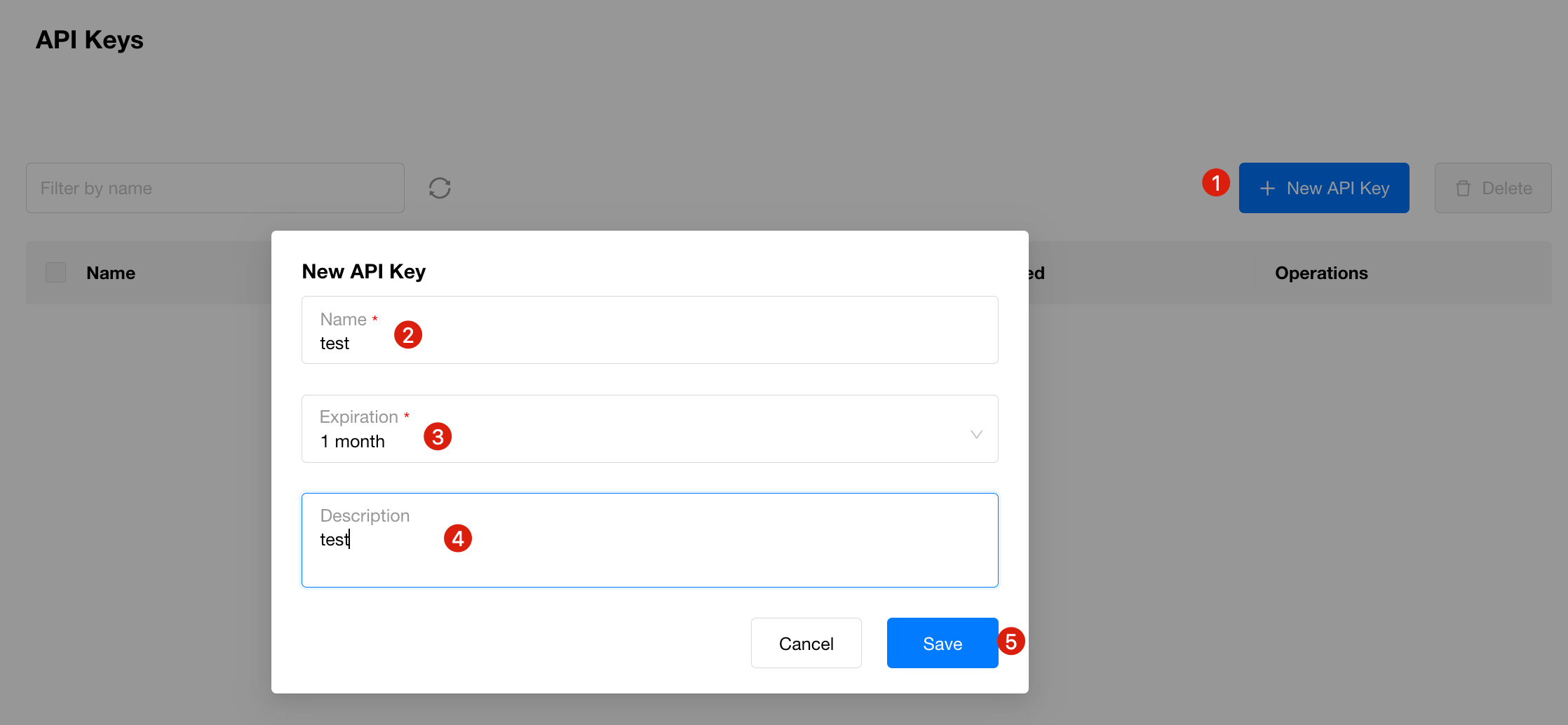This screenshot has width=1568, height=725.
Task: Click the red step 2 badge
Action: [408, 335]
